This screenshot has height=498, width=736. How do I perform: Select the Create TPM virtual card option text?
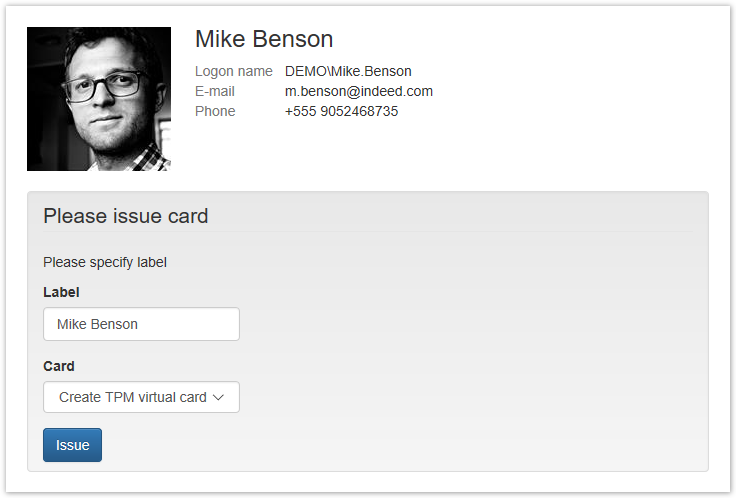pos(132,397)
